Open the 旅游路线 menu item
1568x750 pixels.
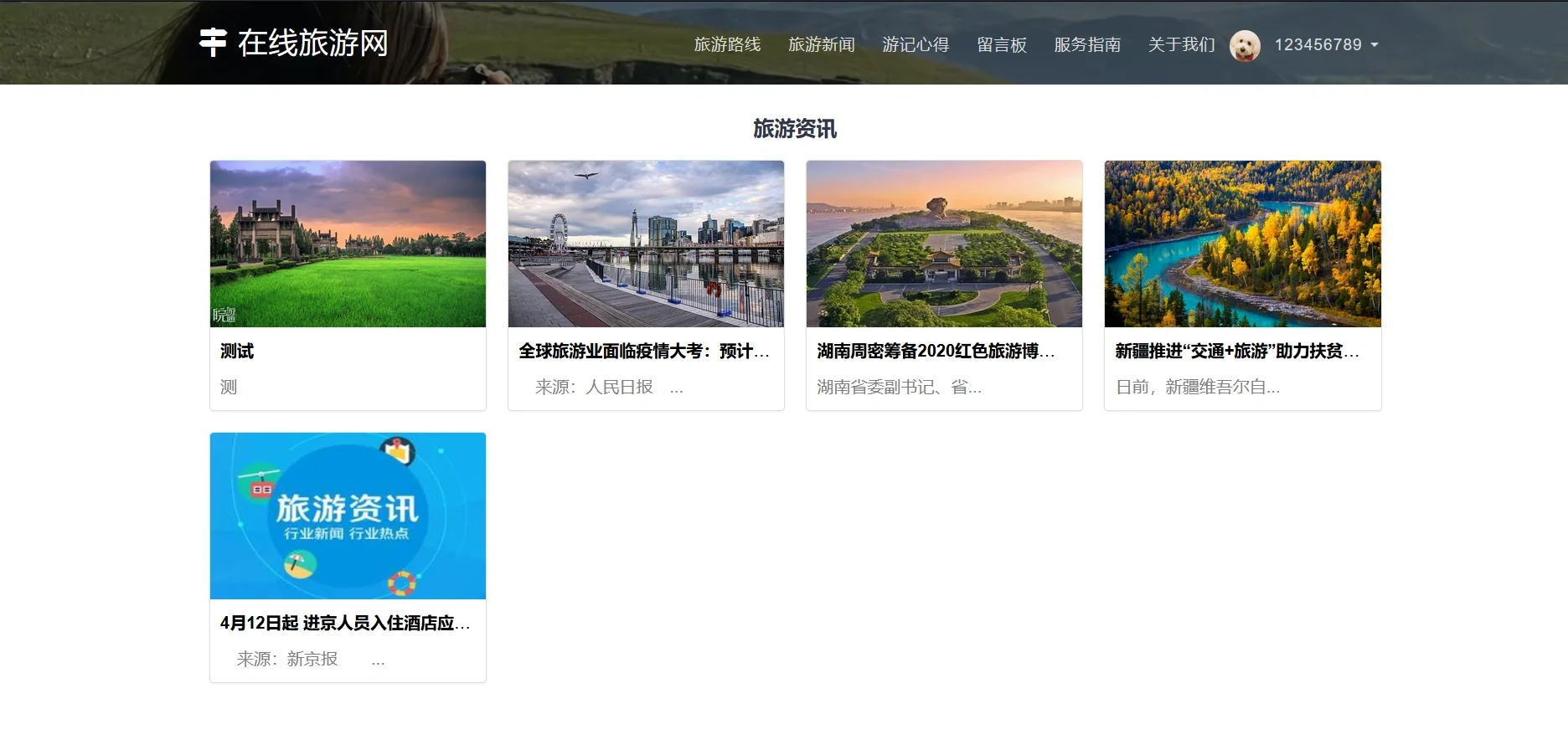(x=727, y=44)
